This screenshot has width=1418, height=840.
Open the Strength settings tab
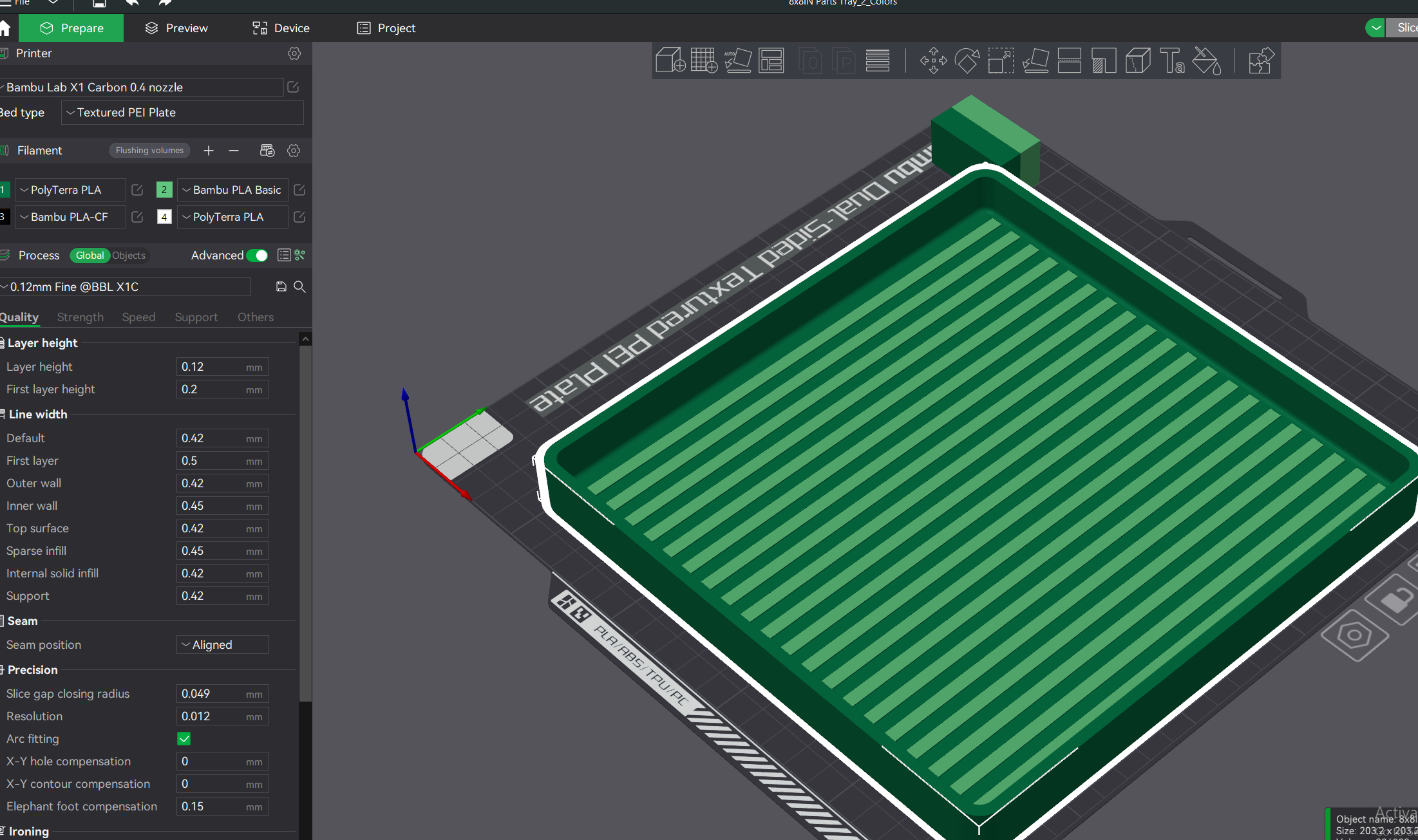pos(80,317)
